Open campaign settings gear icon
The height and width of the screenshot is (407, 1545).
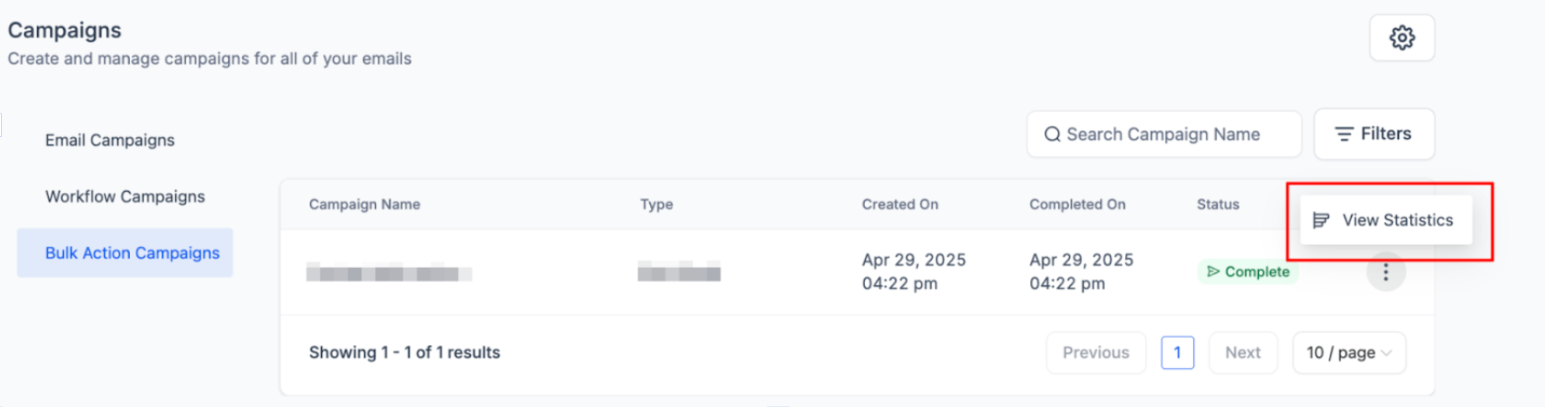(x=1402, y=38)
